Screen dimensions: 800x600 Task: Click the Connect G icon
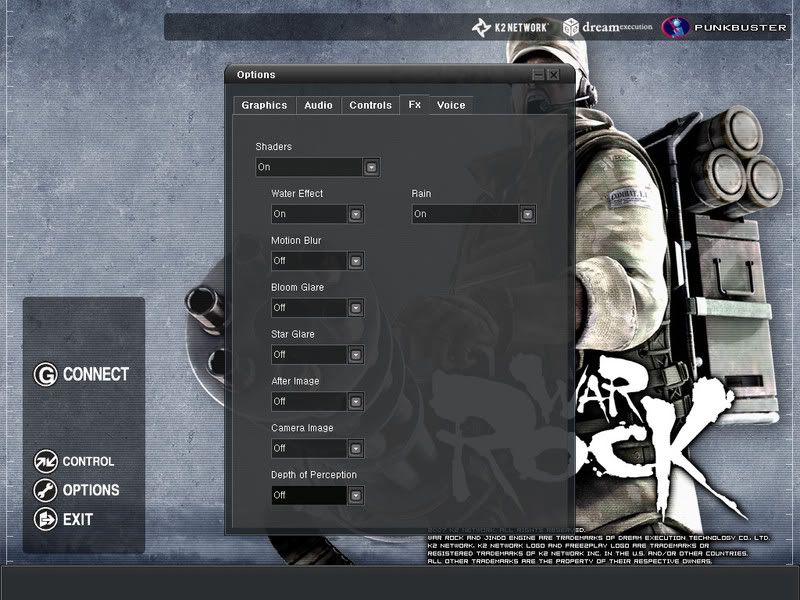[45, 374]
